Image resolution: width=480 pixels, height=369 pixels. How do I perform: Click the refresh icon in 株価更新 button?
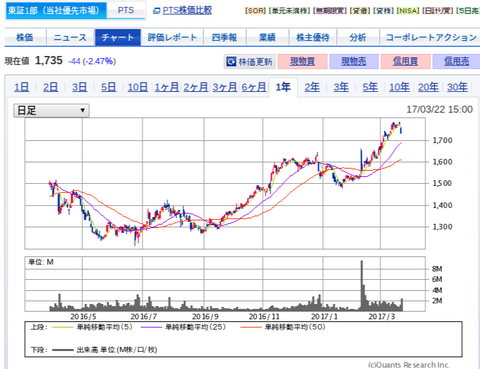(x=231, y=62)
